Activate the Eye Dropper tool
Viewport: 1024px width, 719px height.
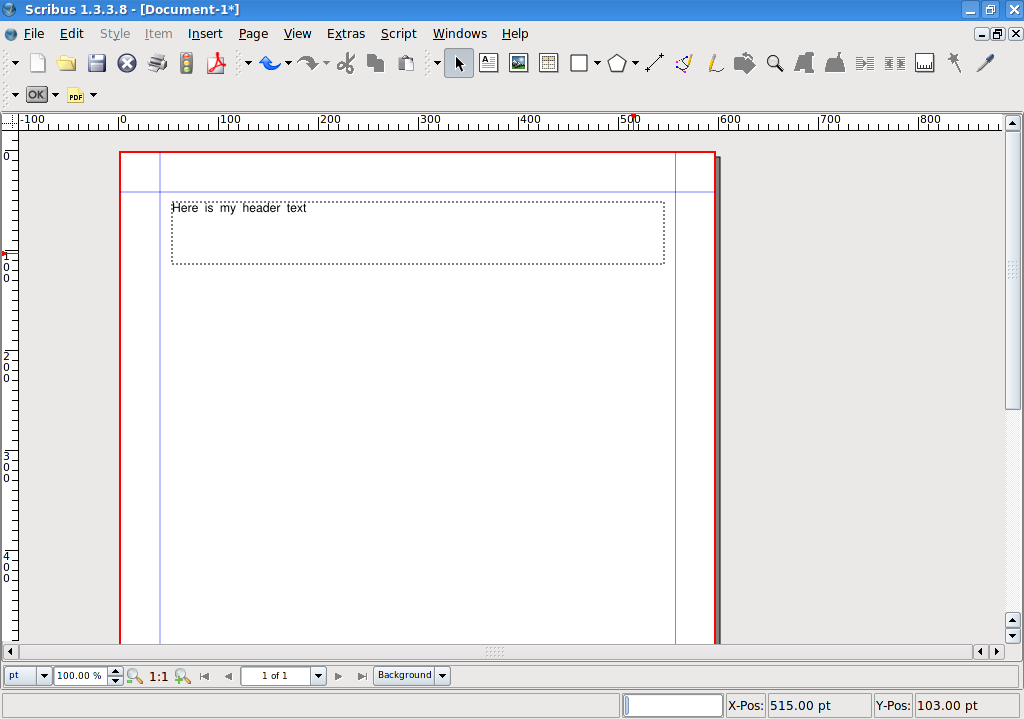pos(985,63)
